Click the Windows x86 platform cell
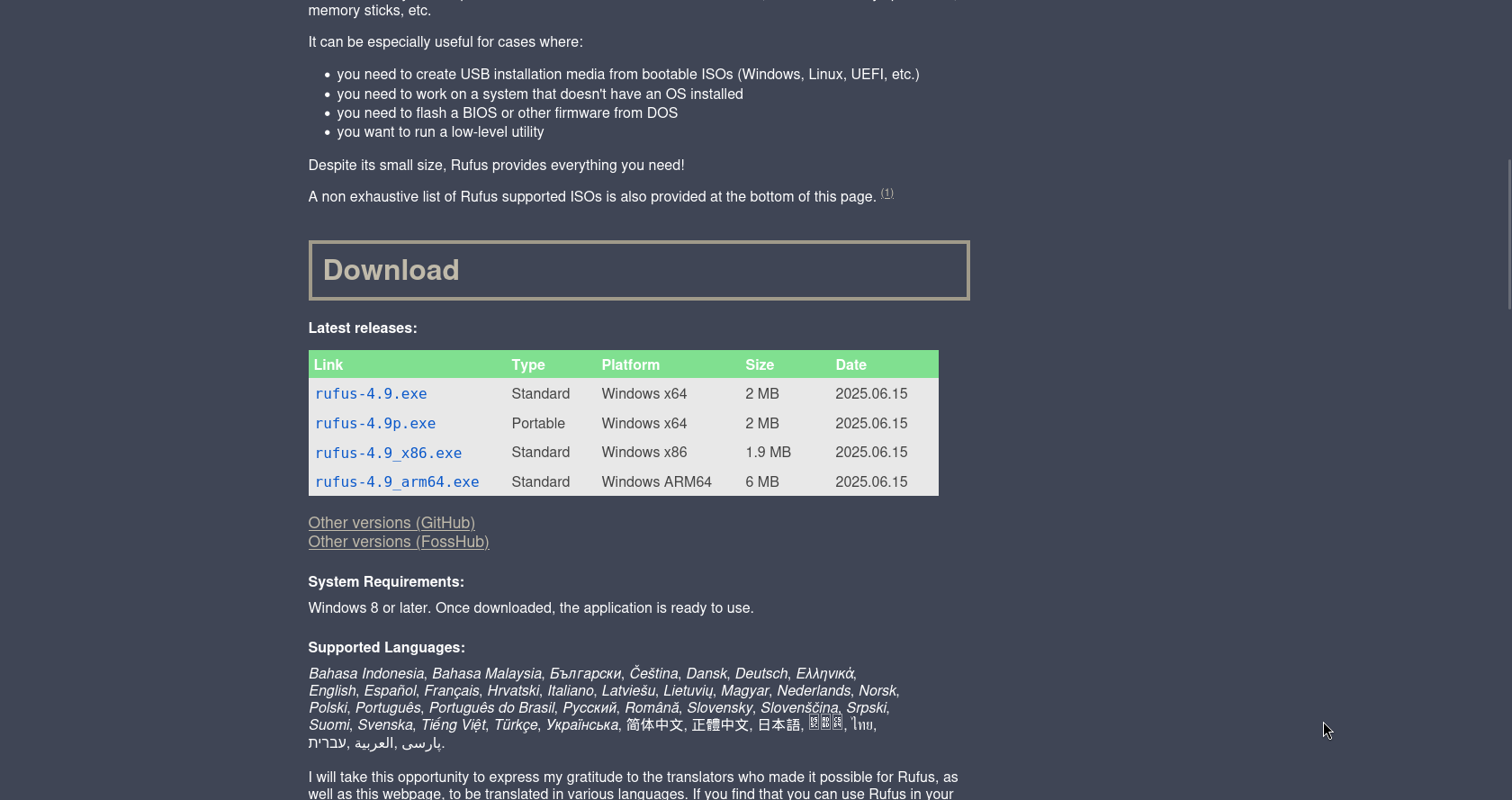Viewport: 1512px width, 800px height. pos(644,453)
